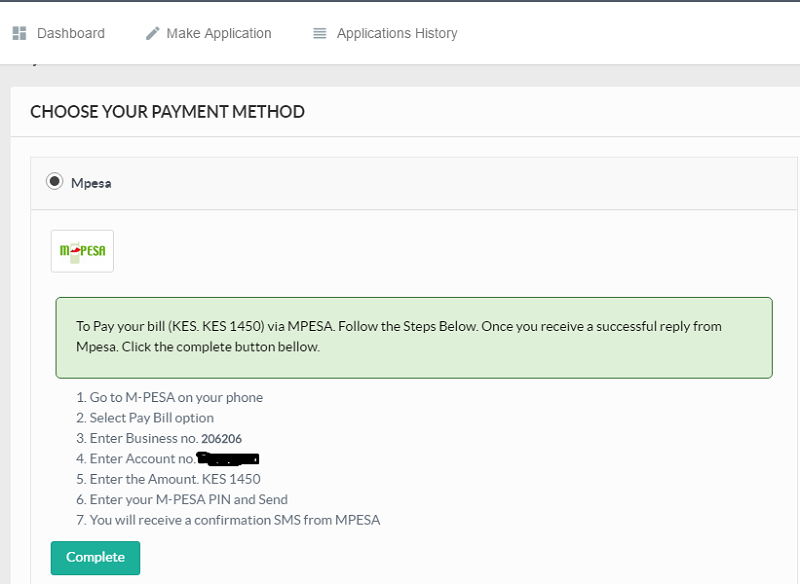
Task: Click the Make Application pencil icon
Action: (153, 33)
